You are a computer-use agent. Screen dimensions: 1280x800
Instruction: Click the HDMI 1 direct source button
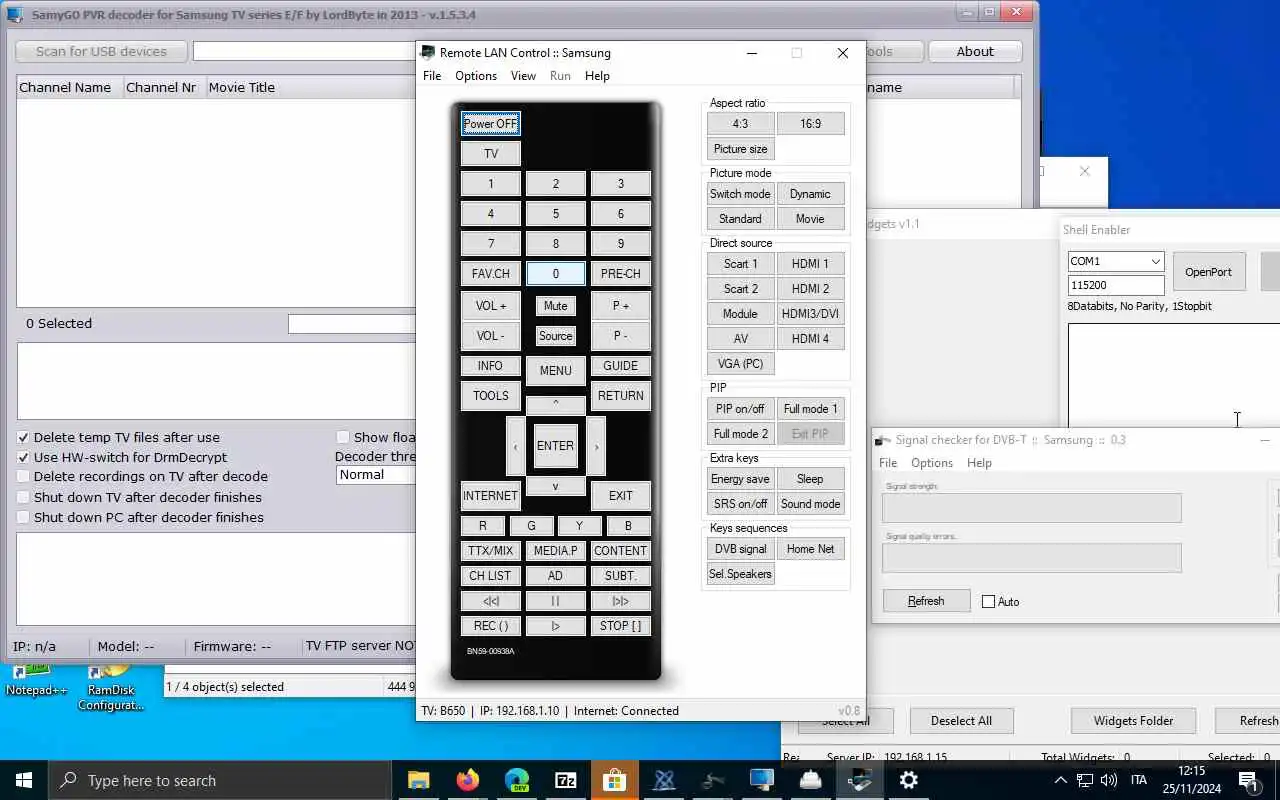point(810,264)
